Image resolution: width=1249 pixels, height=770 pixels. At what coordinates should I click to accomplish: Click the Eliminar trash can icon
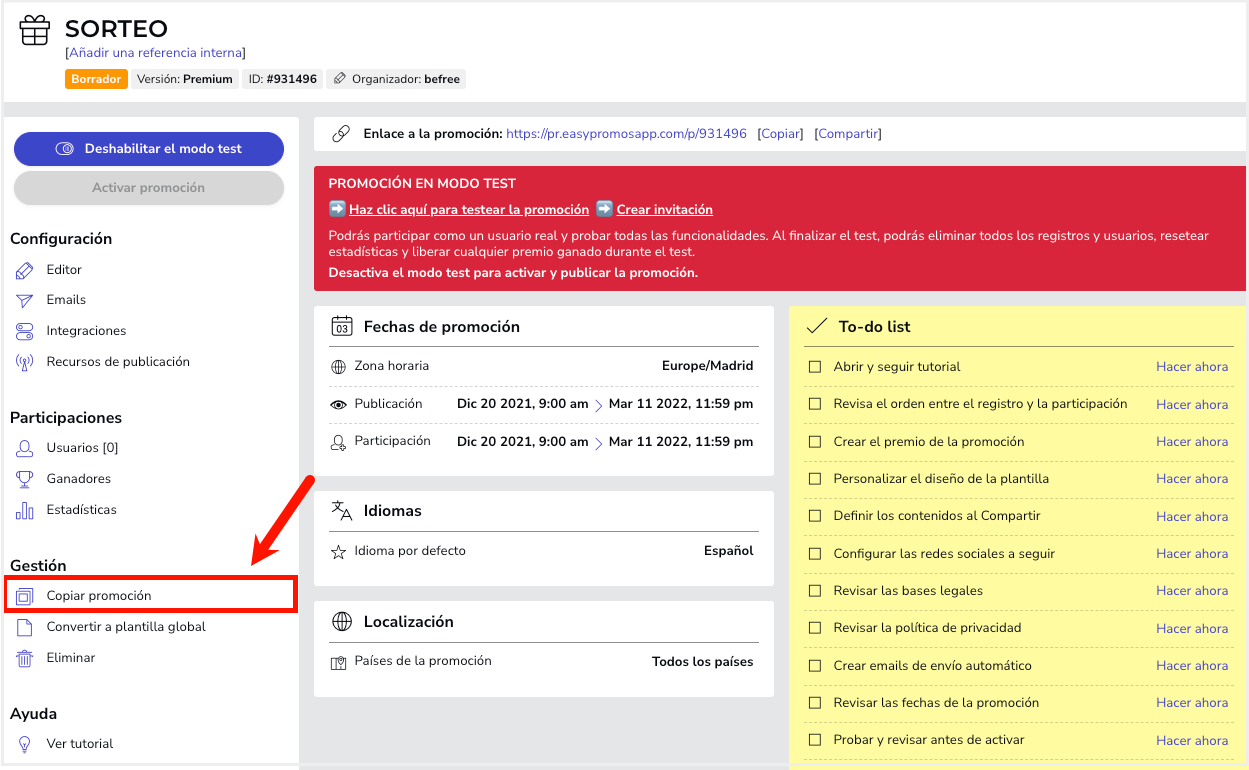(x=25, y=658)
